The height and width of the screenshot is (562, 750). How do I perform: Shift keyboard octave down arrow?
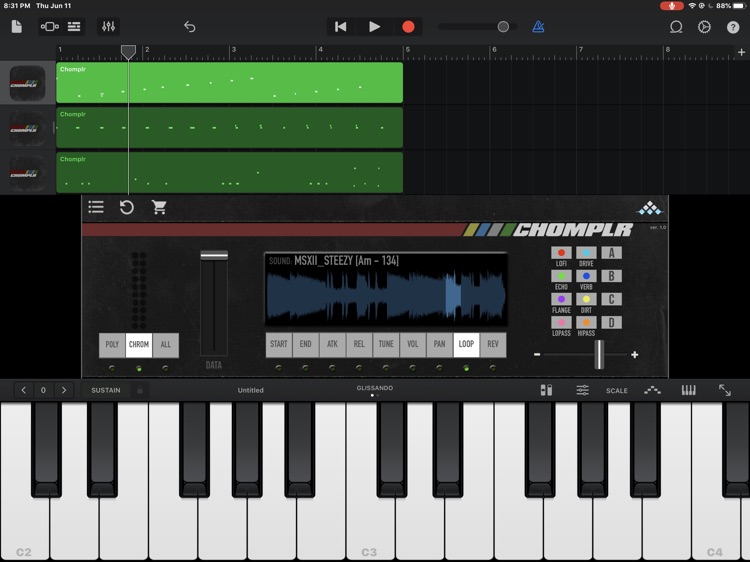point(23,390)
